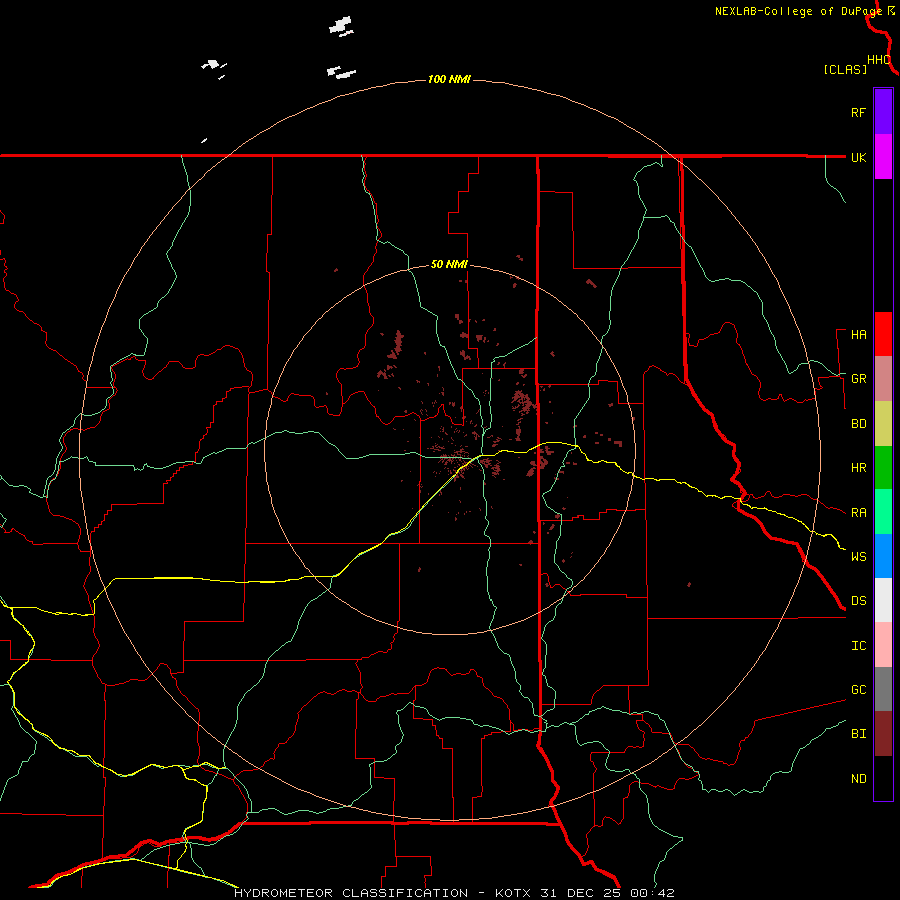Click the white DS legend swatch
The image size is (900, 900).
coord(883,600)
